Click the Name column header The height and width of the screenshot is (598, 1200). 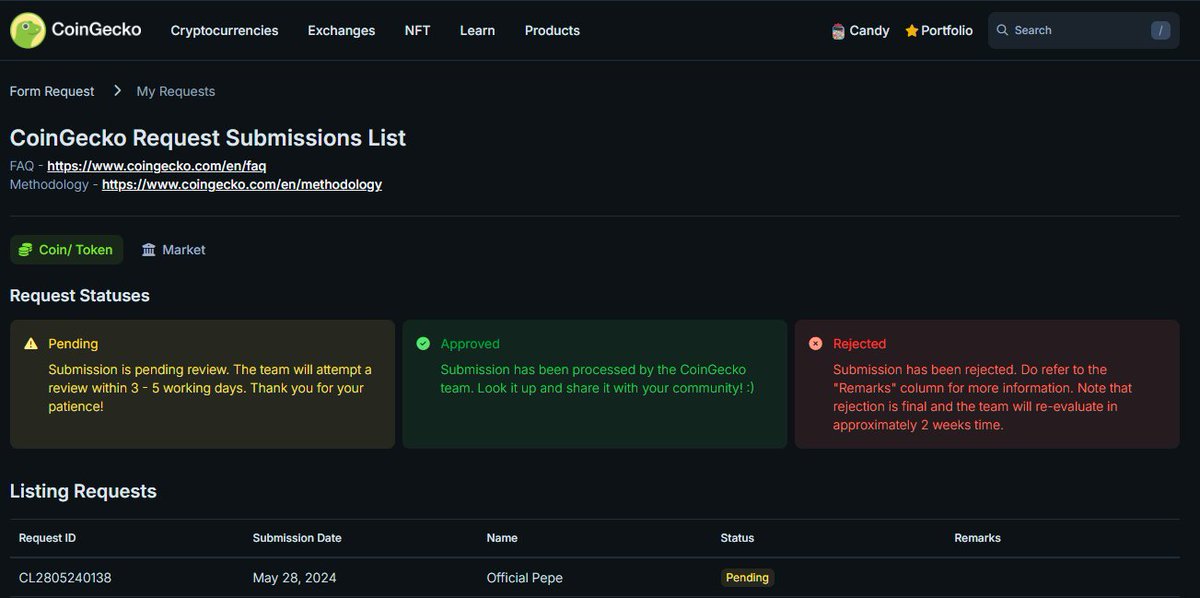click(502, 538)
